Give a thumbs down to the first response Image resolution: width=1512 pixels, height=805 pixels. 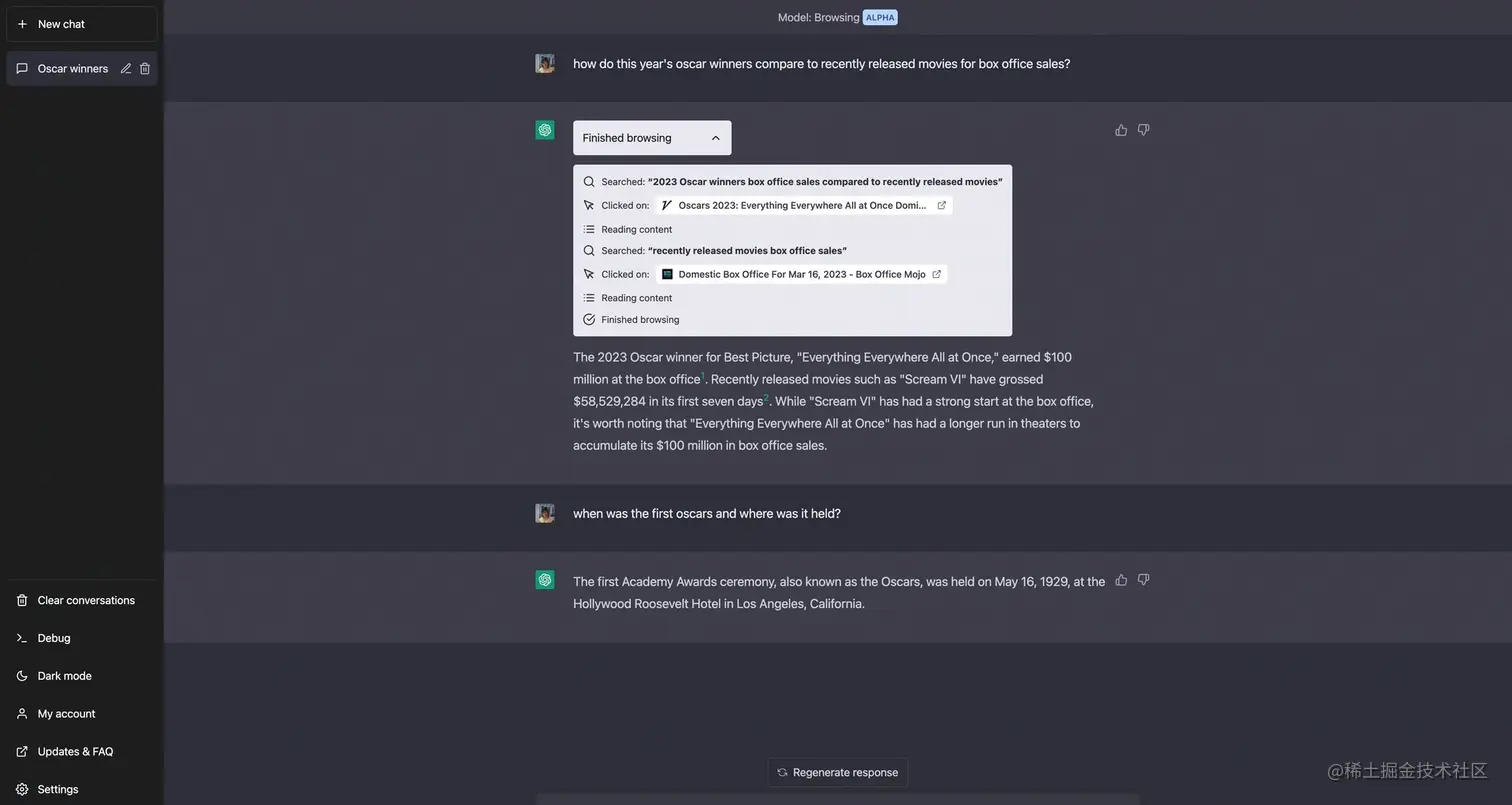[1143, 130]
